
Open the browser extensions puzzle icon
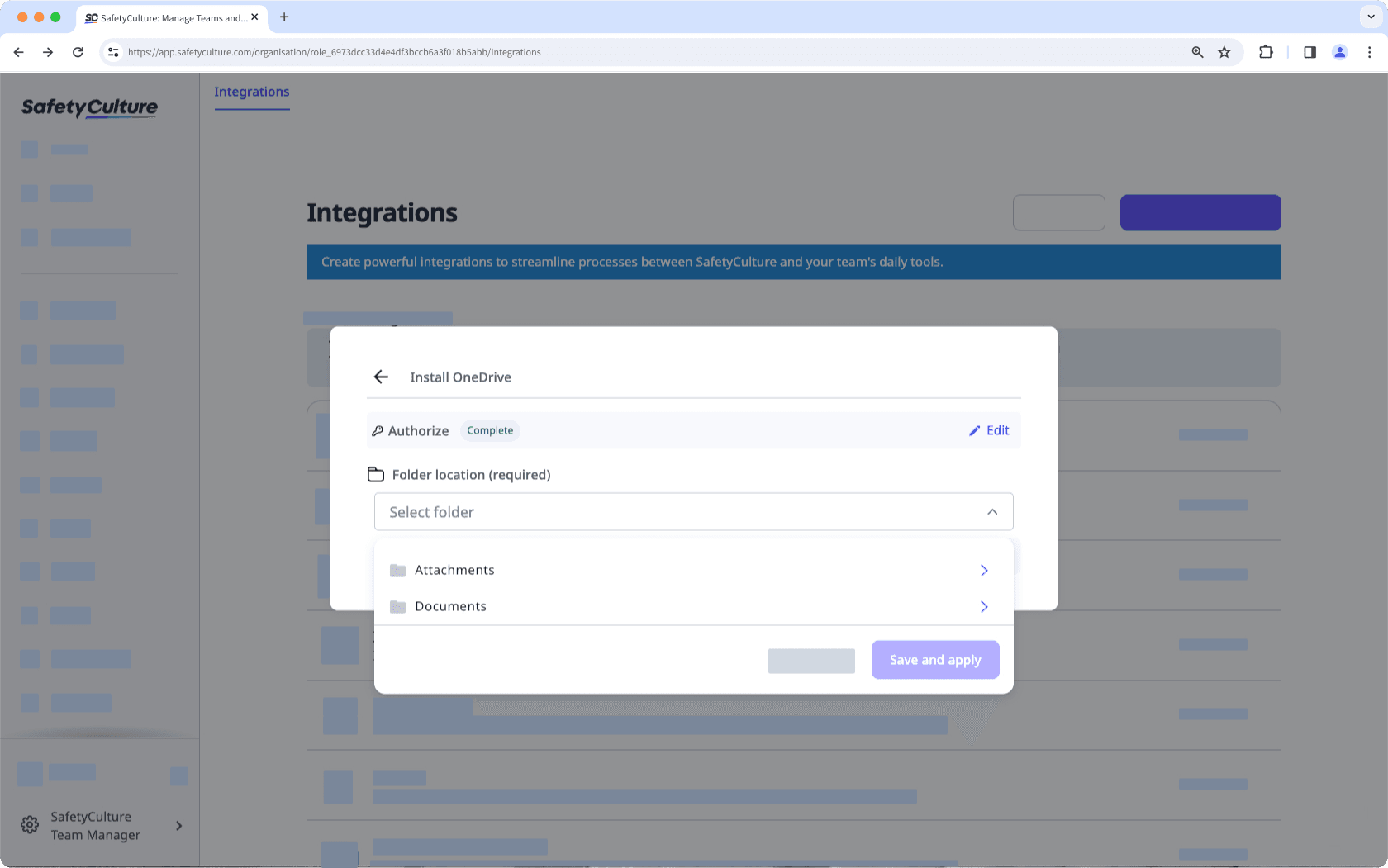[x=1267, y=52]
